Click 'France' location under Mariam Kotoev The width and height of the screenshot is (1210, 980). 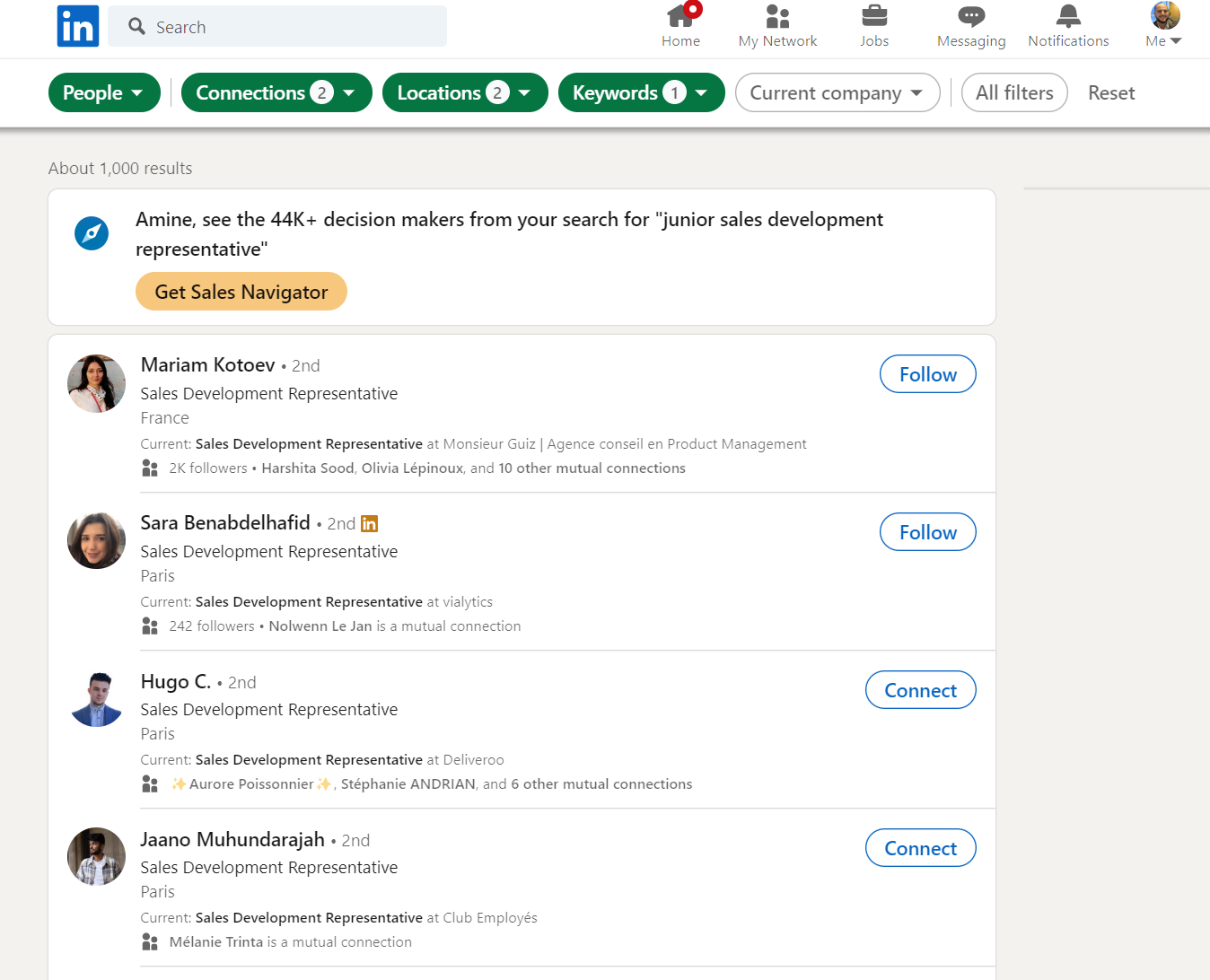pyautogui.click(x=165, y=418)
